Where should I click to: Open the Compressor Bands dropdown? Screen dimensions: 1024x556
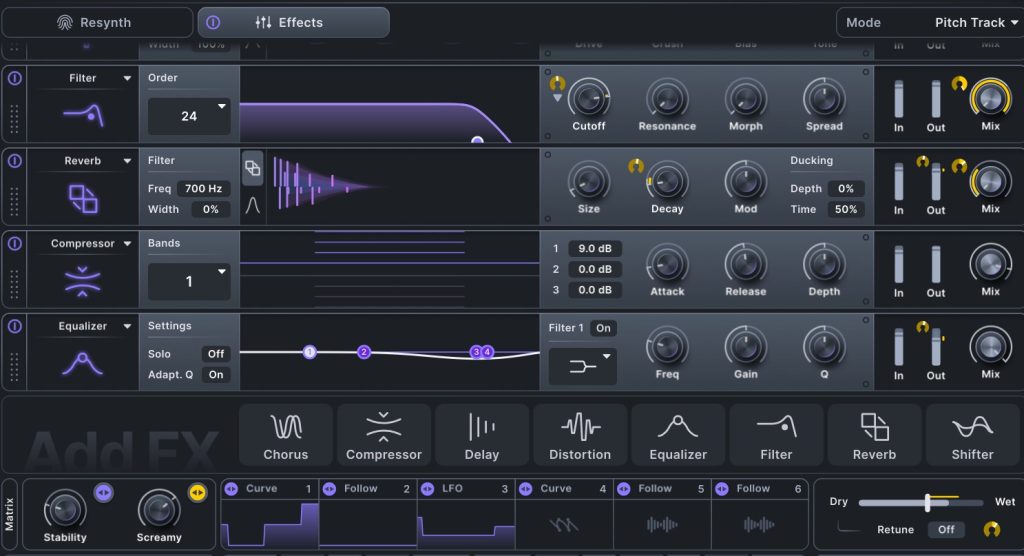click(189, 282)
